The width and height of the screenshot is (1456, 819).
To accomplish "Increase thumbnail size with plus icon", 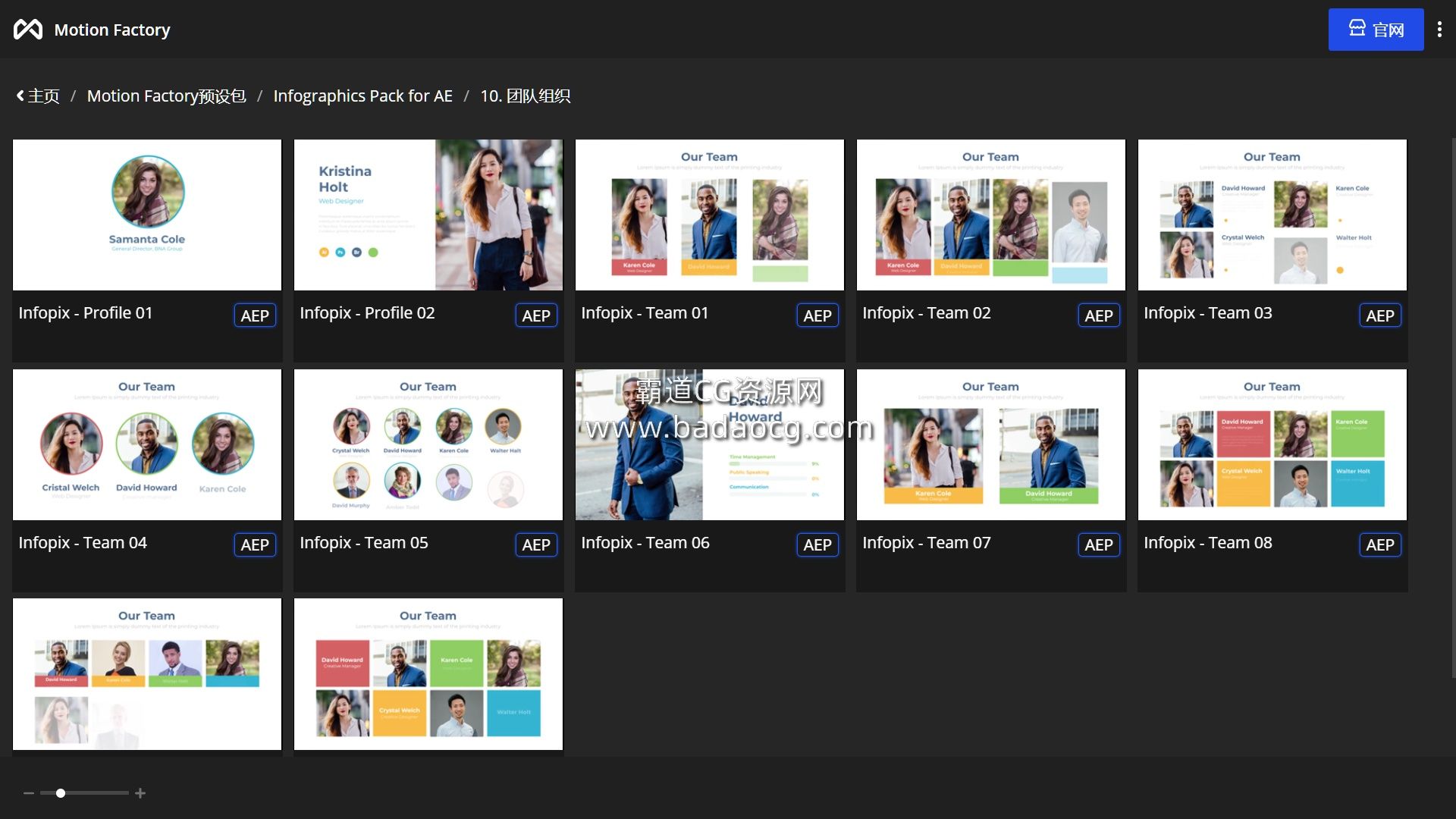I will coord(140,793).
